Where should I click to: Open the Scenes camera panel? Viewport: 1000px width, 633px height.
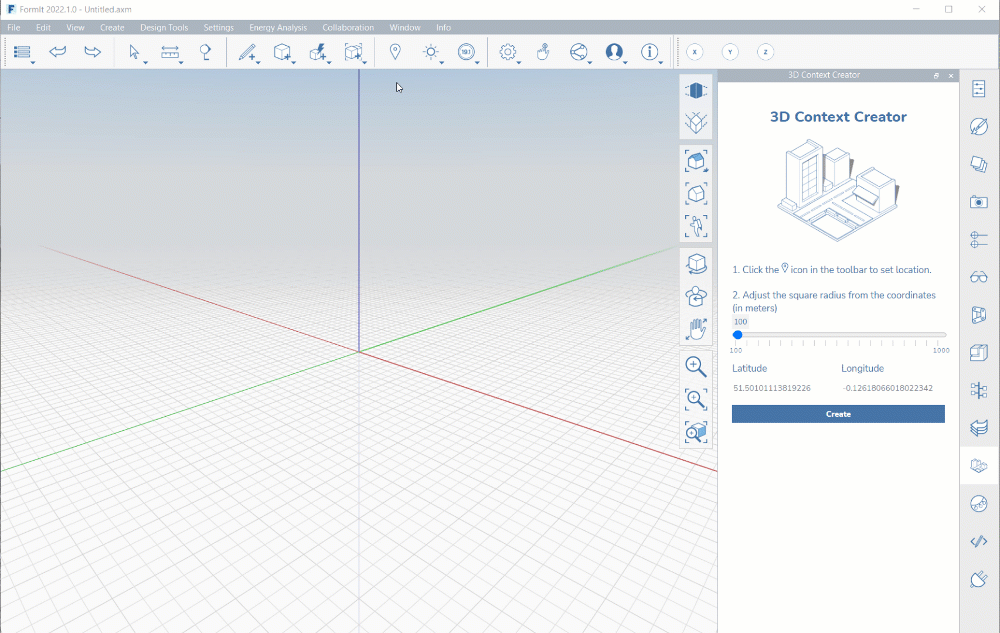979,202
